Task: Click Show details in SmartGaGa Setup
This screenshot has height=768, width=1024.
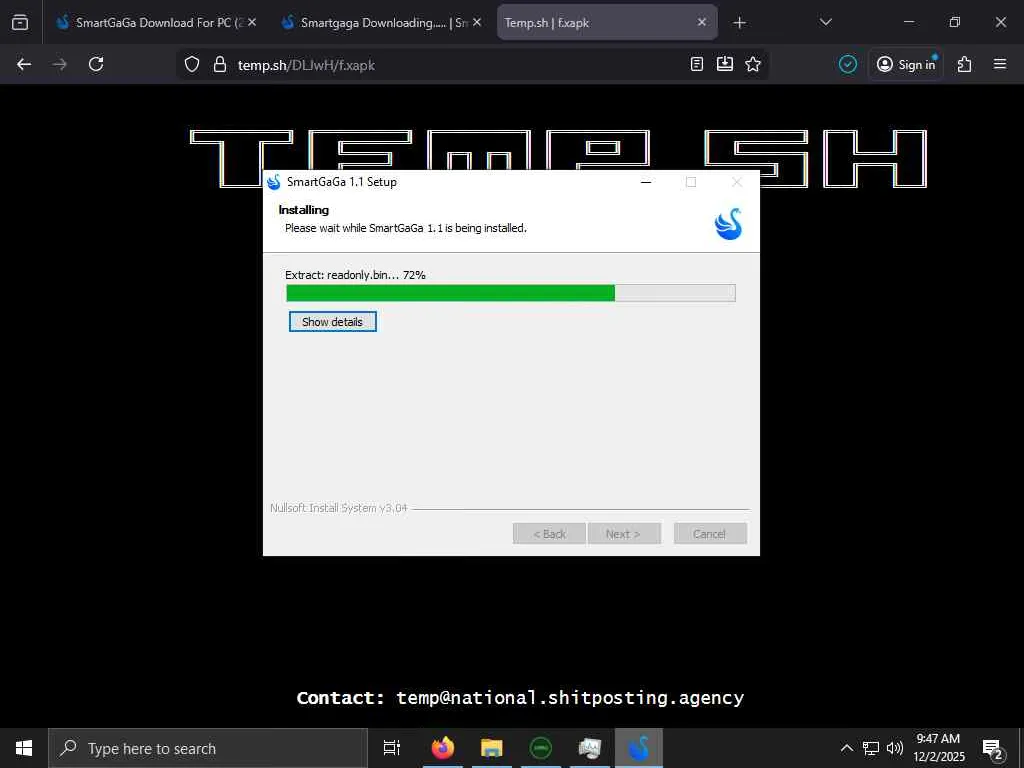Action: [332, 322]
